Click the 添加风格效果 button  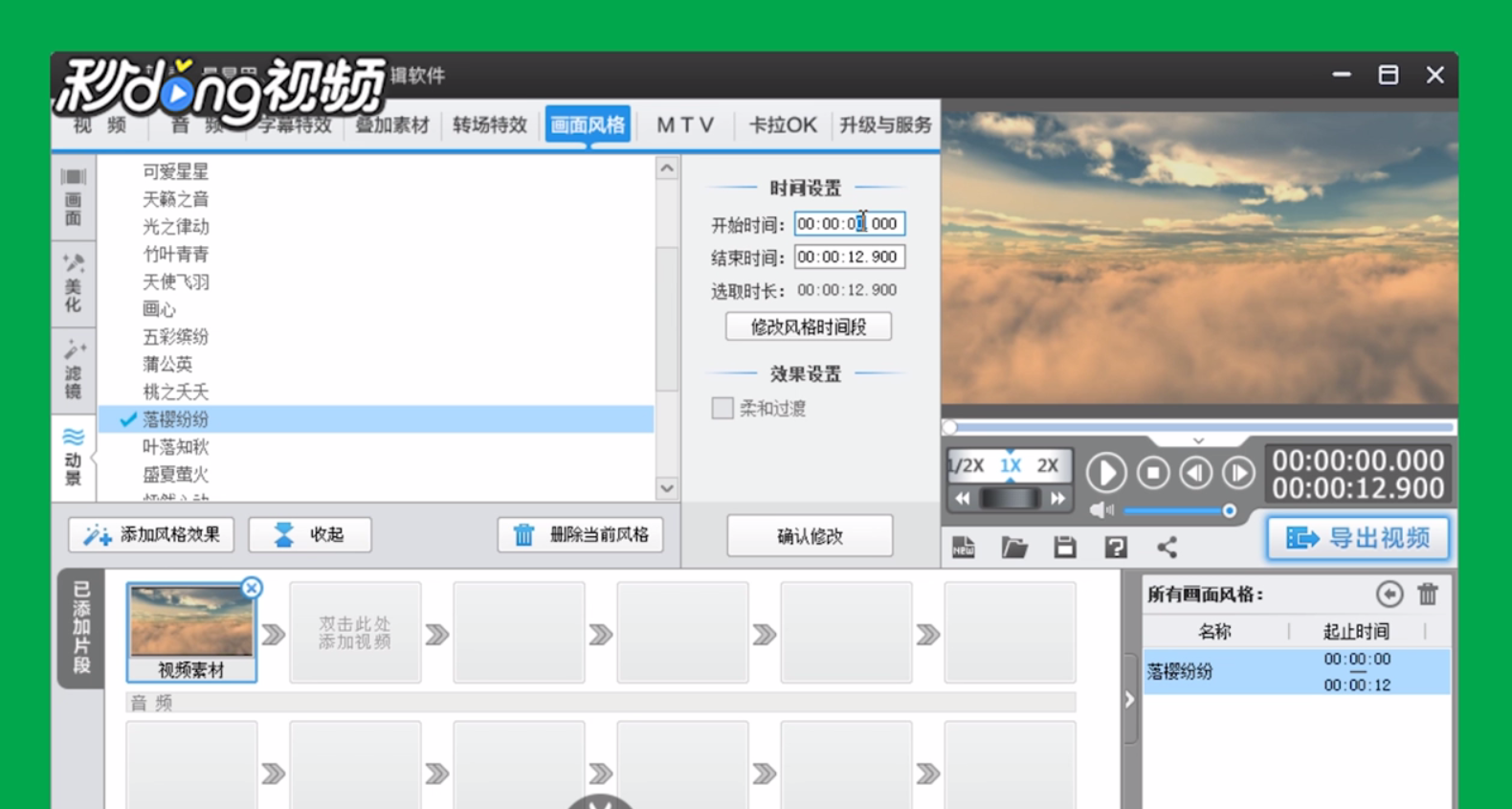(151, 535)
